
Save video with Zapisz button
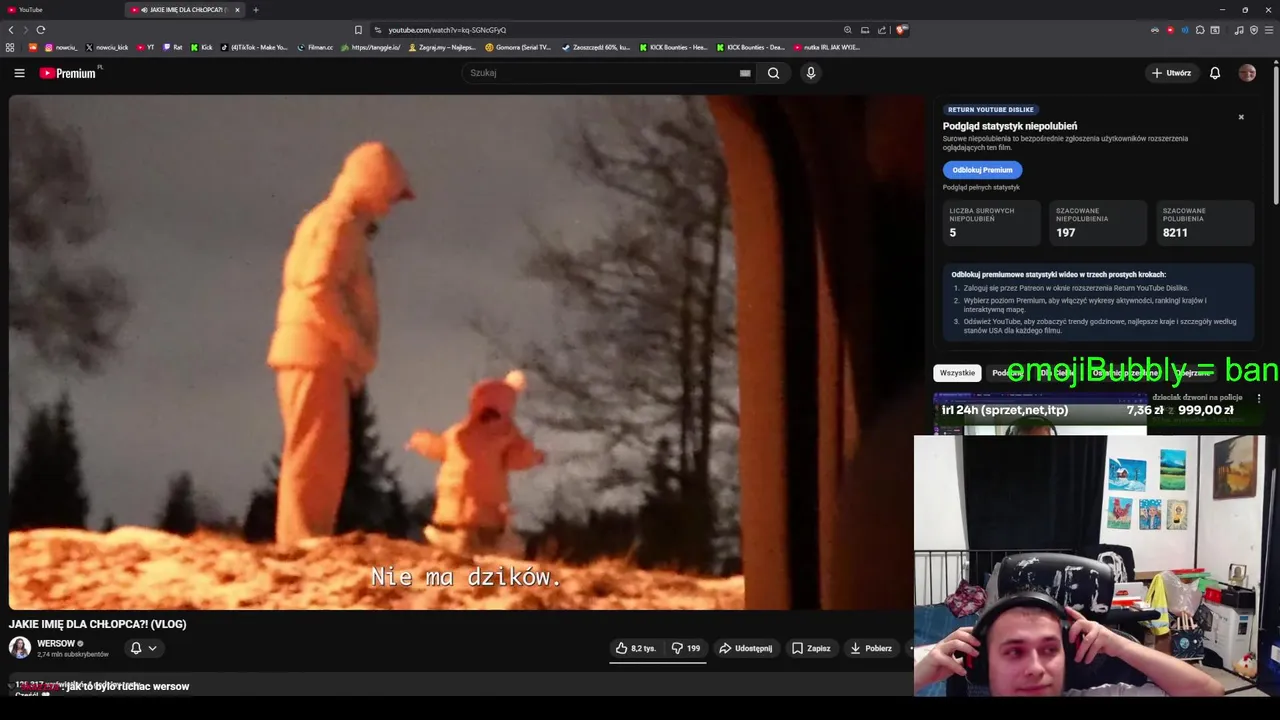coord(811,648)
